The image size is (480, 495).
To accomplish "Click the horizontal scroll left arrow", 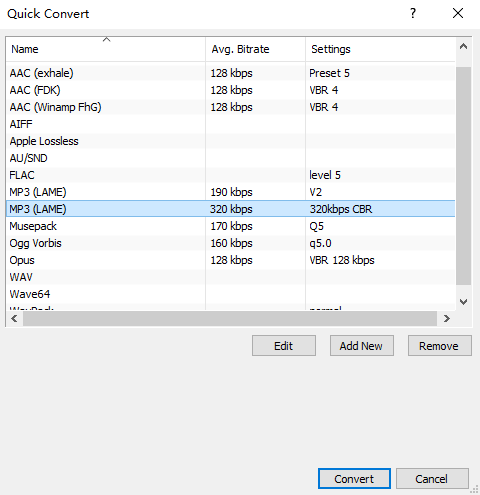I will [14, 319].
